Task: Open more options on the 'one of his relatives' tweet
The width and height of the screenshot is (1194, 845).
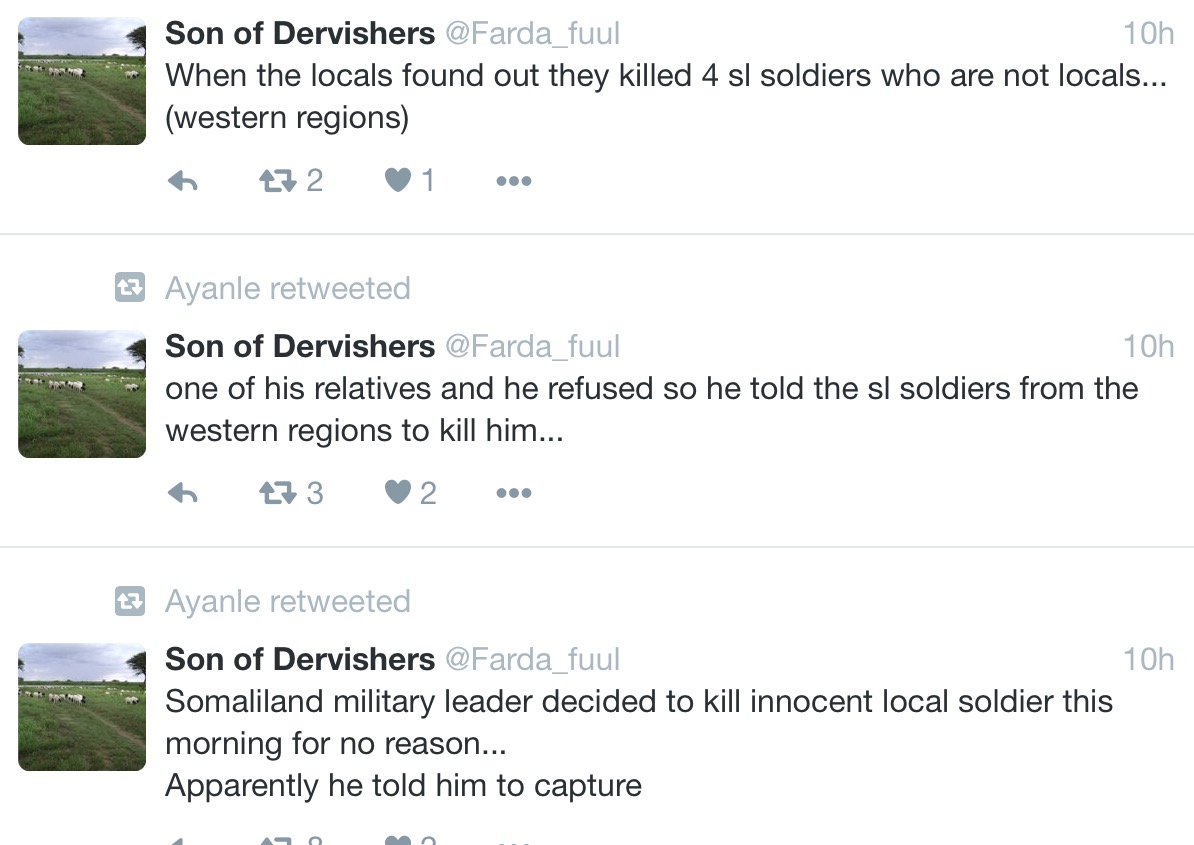Action: click(x=514, y=493)
